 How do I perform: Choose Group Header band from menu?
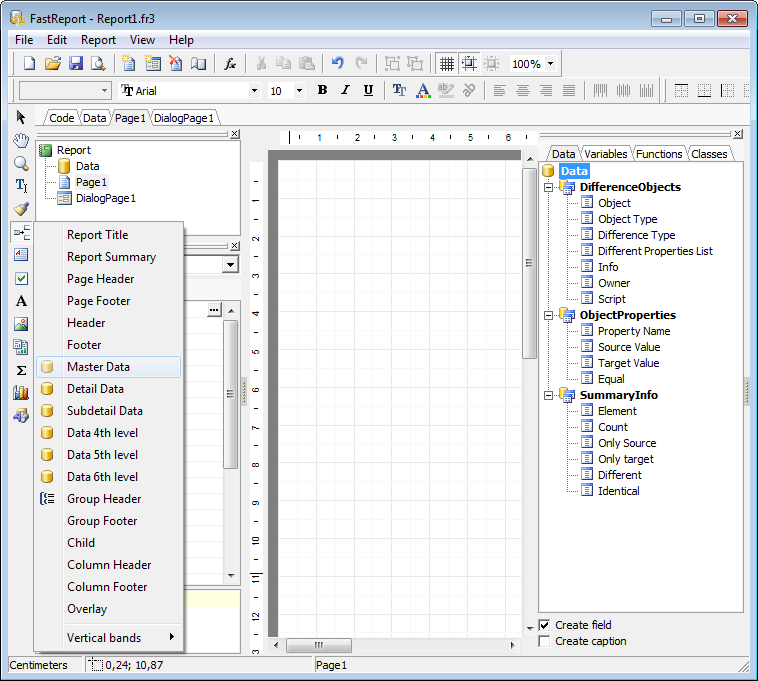click(108, 499)
